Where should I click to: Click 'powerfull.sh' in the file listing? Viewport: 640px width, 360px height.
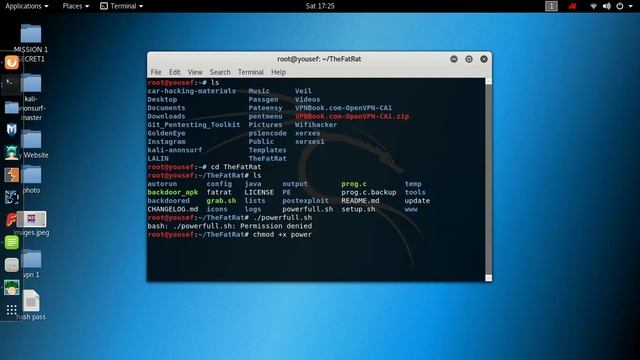pyautogui.click(x=307, y=209)
